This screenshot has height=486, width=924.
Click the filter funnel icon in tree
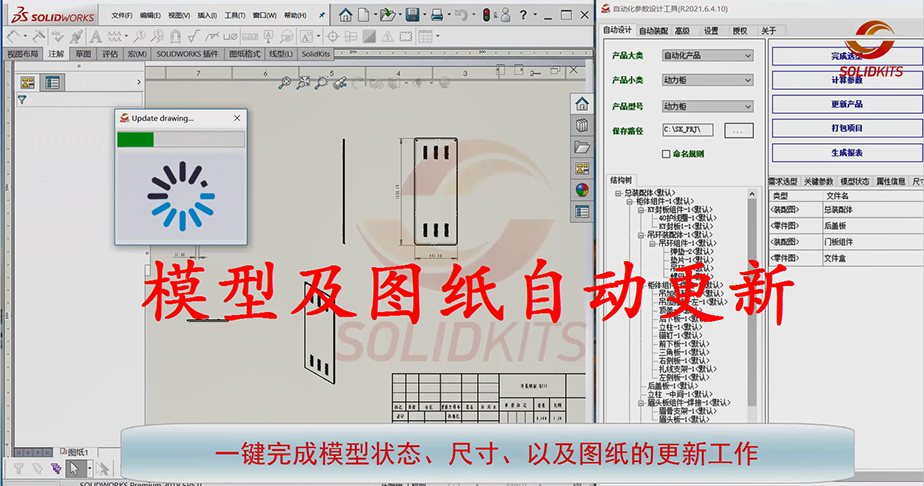click(x=22, y=100)
